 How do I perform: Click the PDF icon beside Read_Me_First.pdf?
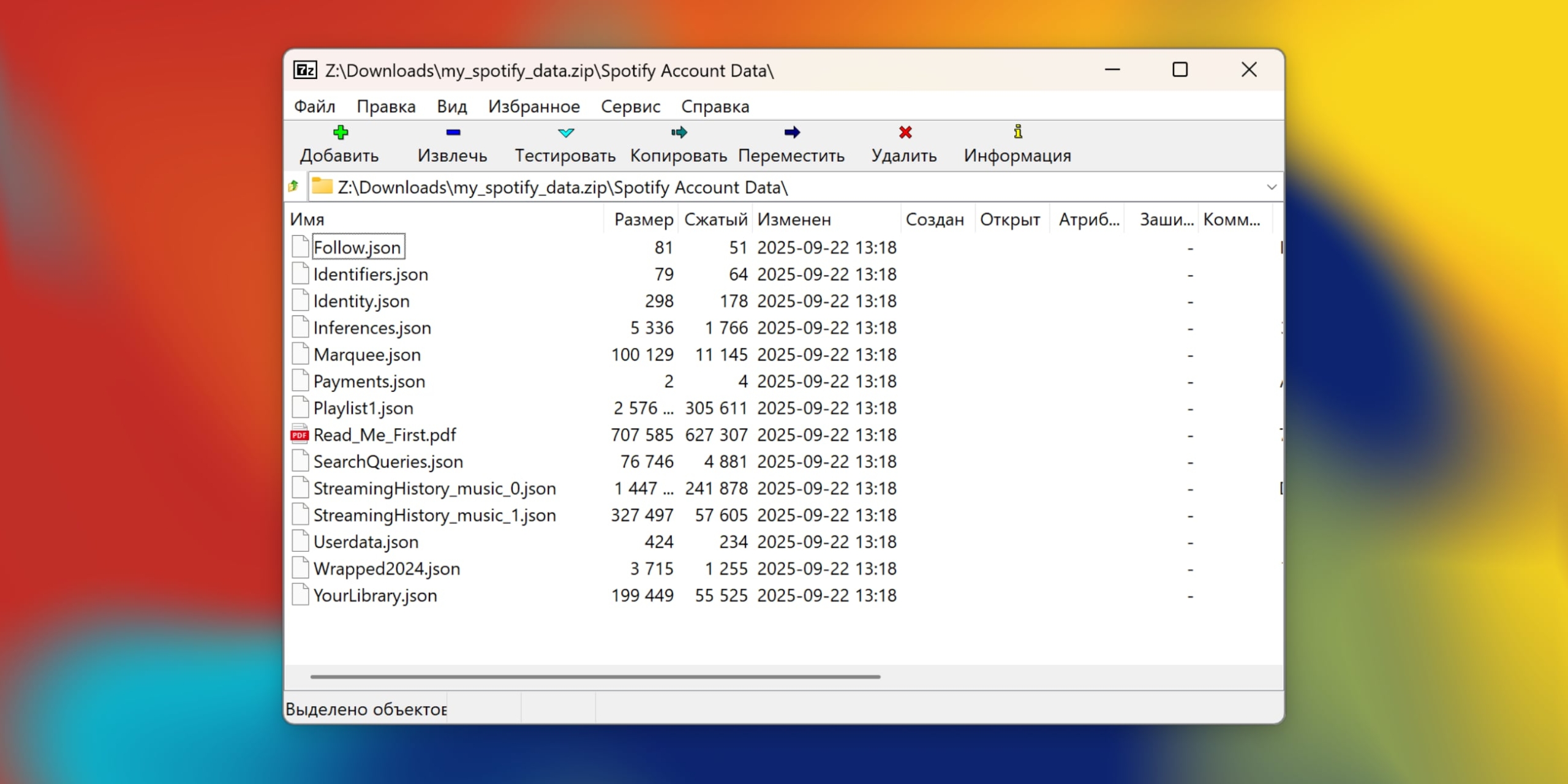tap(300, 435)
